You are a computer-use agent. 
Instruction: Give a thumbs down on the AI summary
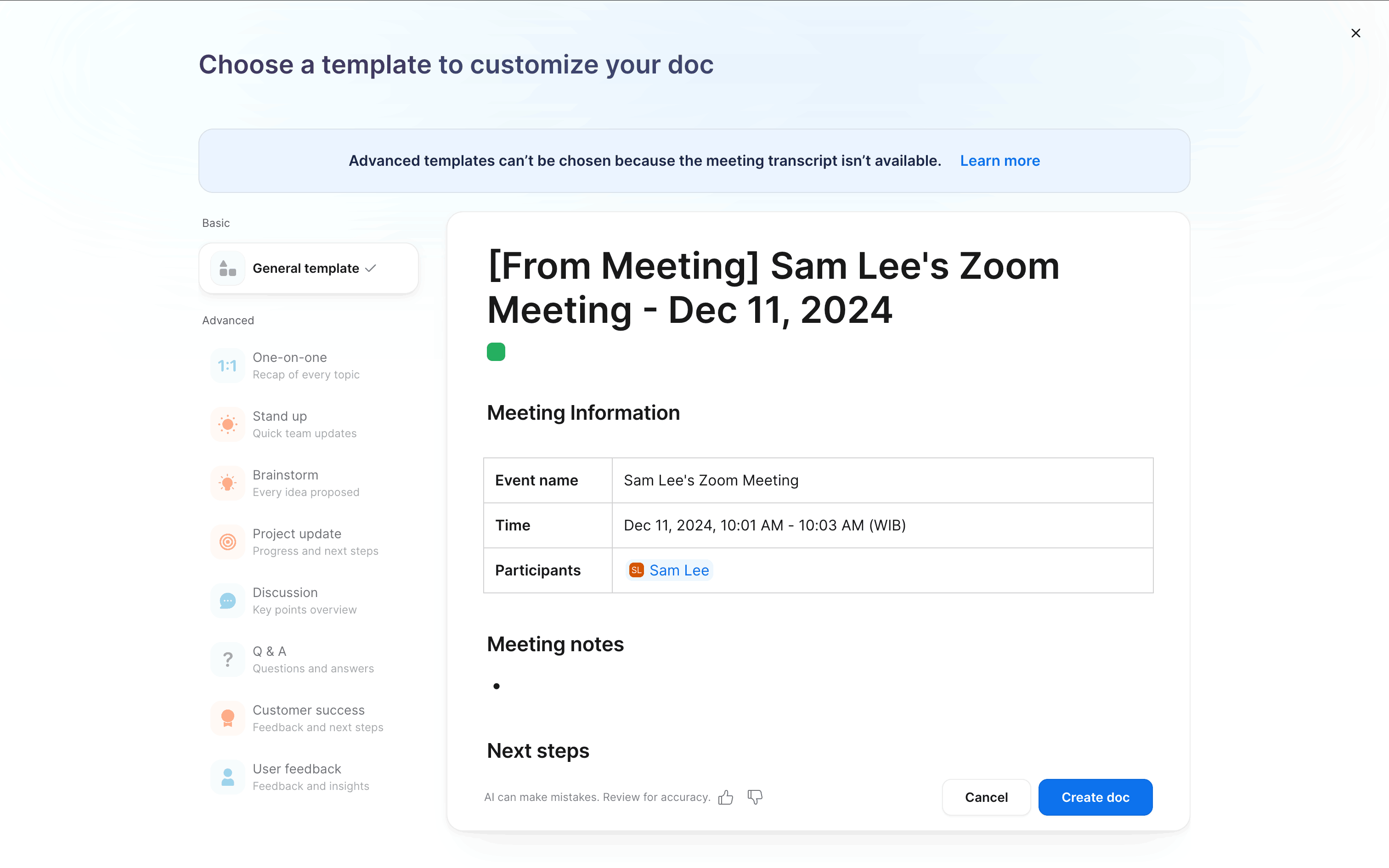(x=755, y=797)
